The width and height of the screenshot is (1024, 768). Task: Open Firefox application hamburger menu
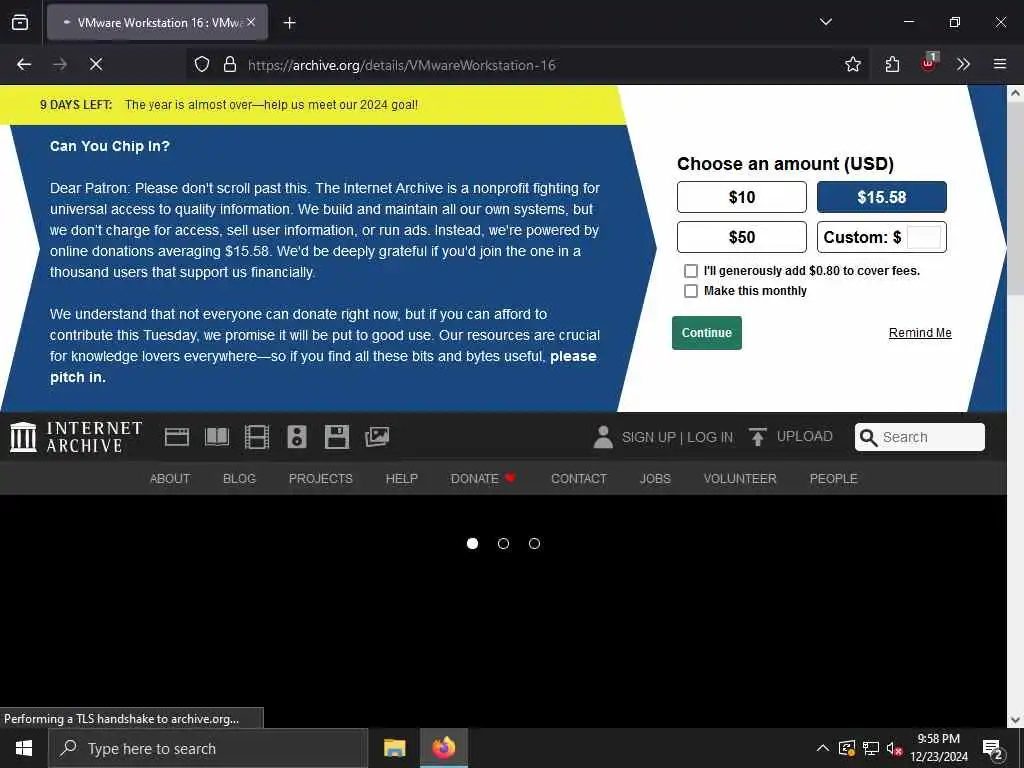point(1000,64)
